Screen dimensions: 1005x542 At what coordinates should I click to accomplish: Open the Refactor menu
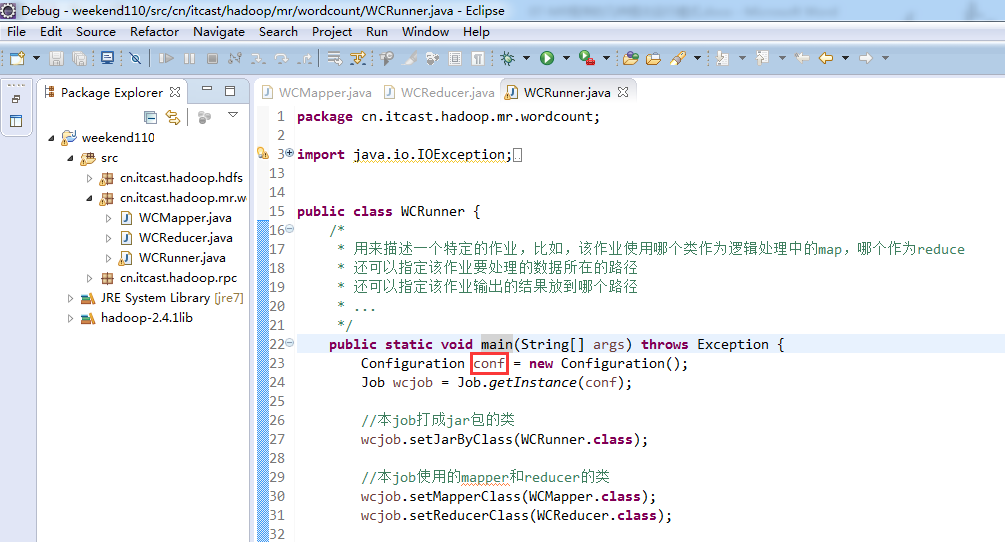point(154,31)
